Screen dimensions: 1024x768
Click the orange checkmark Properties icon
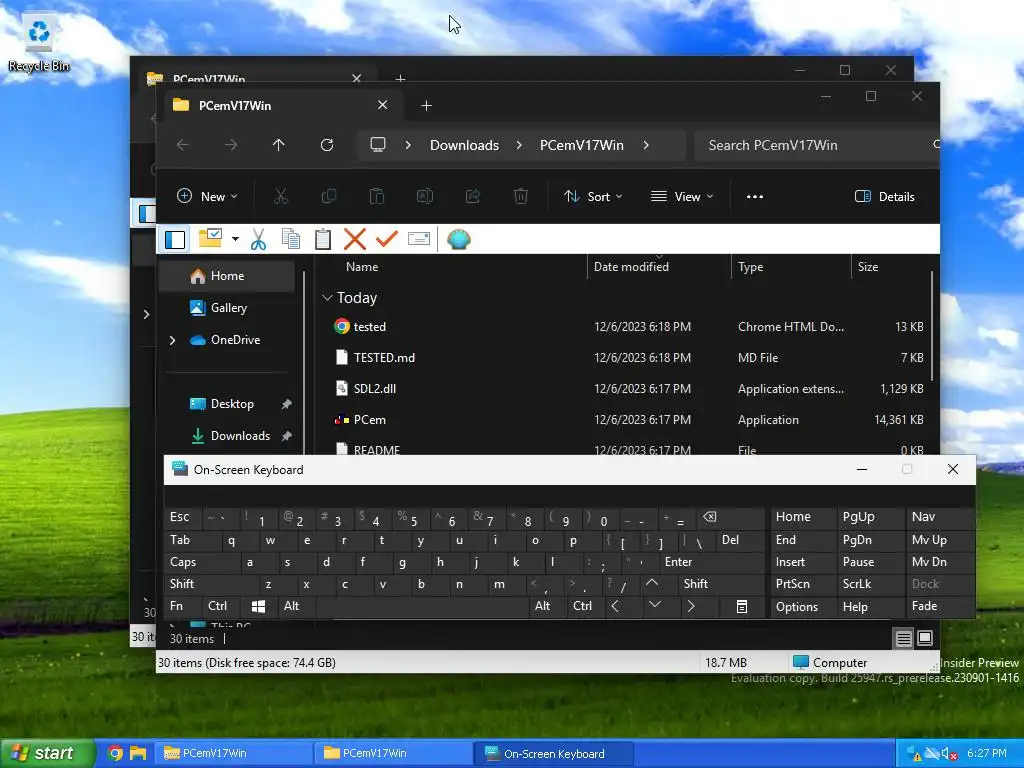pos(387,239)
